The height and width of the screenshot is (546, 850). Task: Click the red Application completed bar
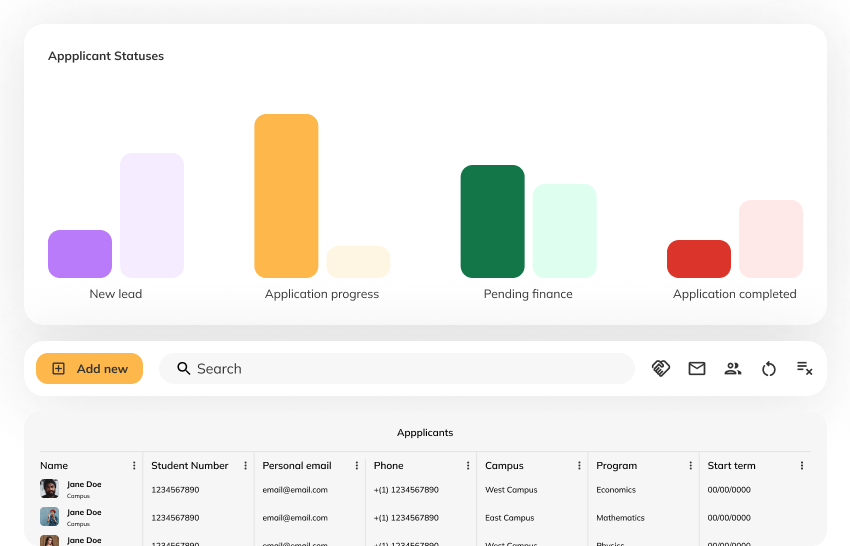click(699, 259)
